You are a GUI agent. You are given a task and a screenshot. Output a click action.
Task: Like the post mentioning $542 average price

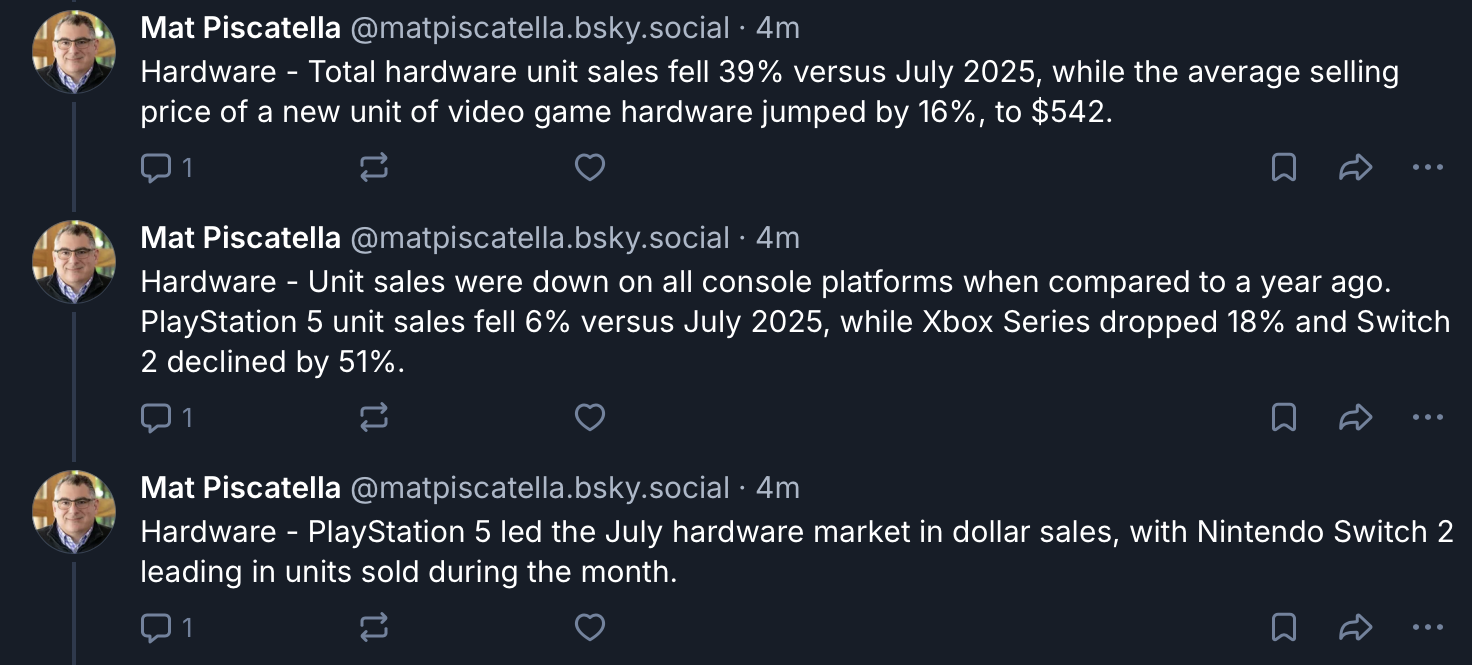click(590, 168)
